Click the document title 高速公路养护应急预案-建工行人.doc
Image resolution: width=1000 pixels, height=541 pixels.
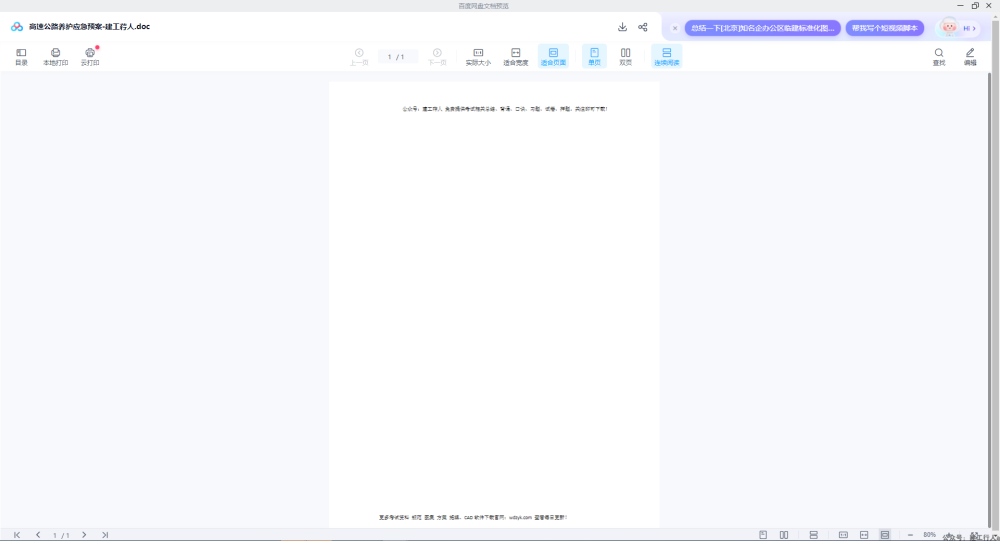click(89, 27)
